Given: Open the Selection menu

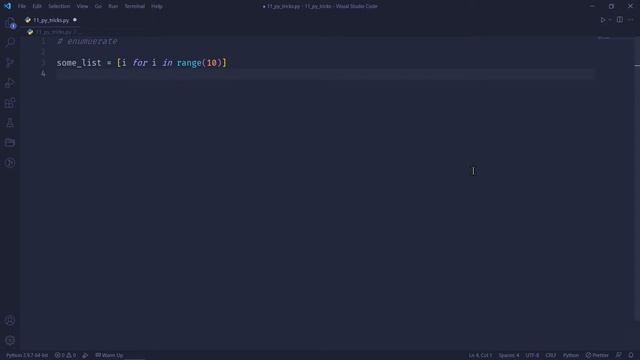Looking at the screenshot, I should (59, 6).
